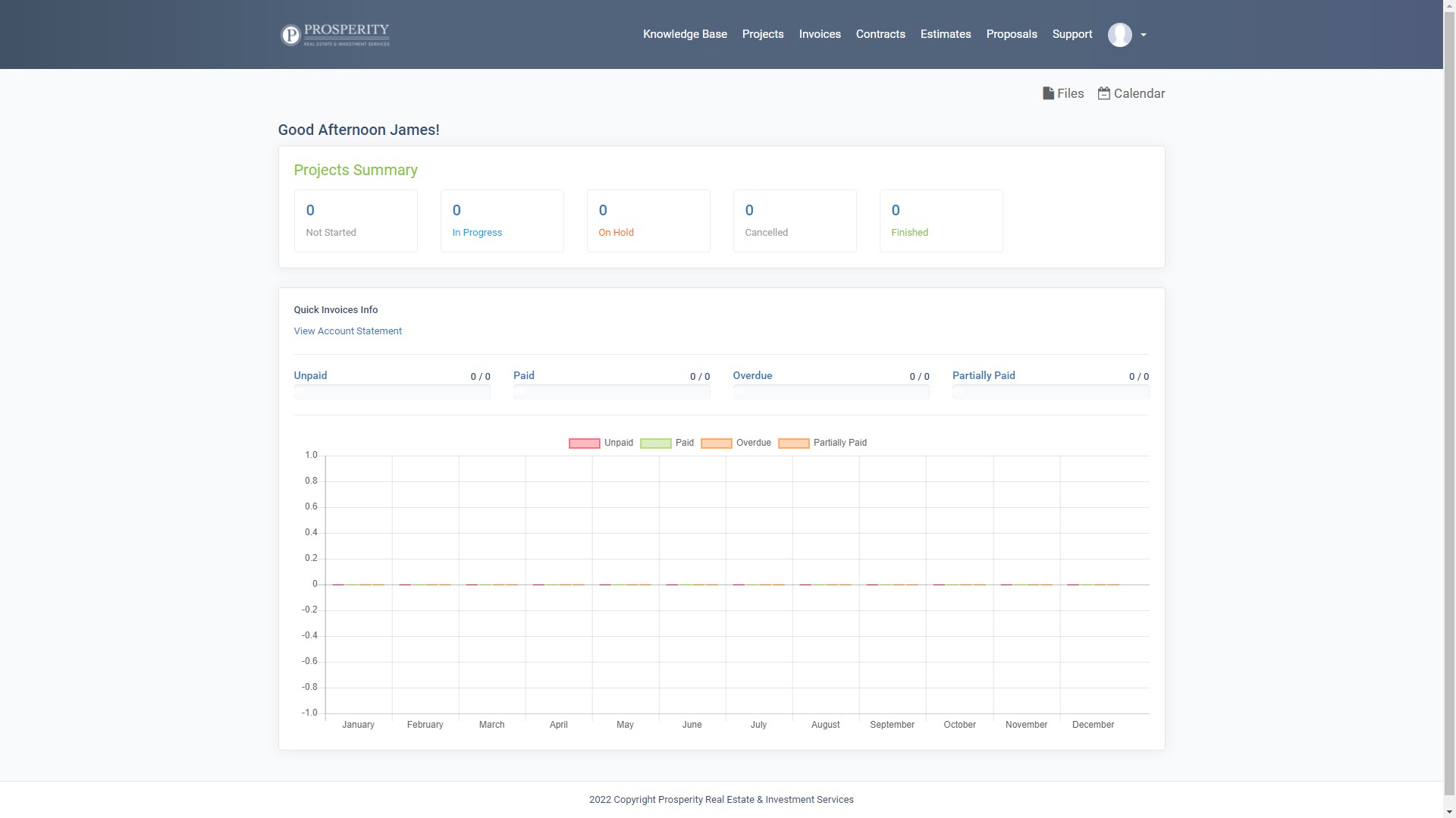1456x818 pixels.
Task: Navigate to Invoices in the navbar
Action: [819, 34]
